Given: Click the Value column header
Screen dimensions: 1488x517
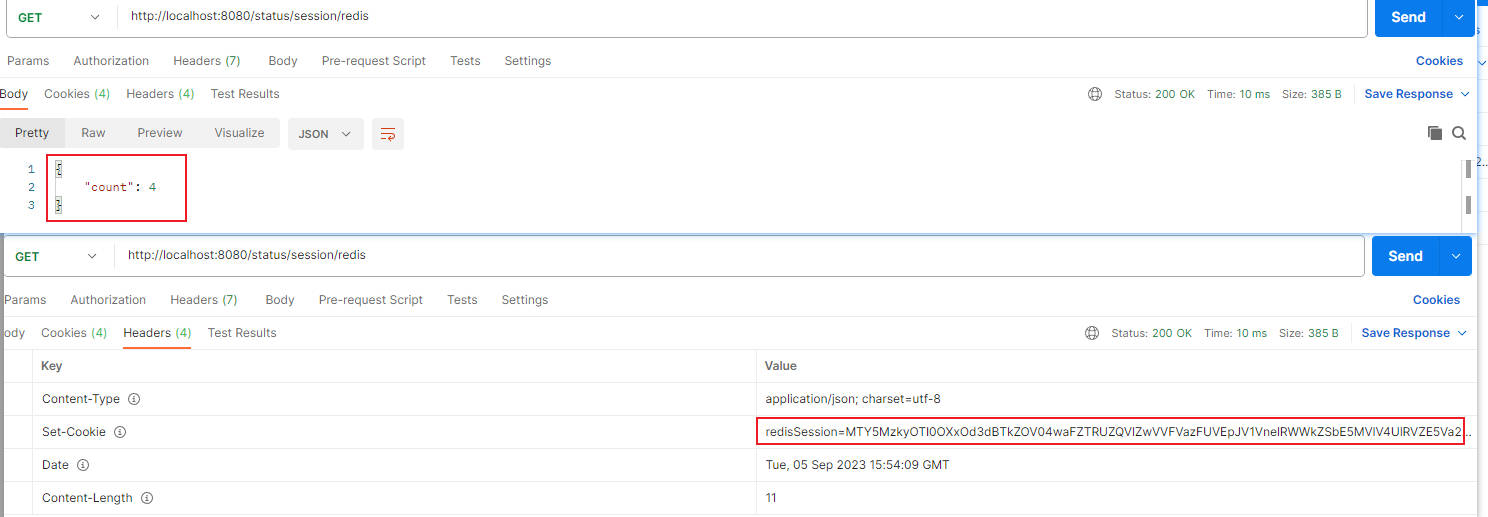Looking at the screenshot, I should 781,366.
